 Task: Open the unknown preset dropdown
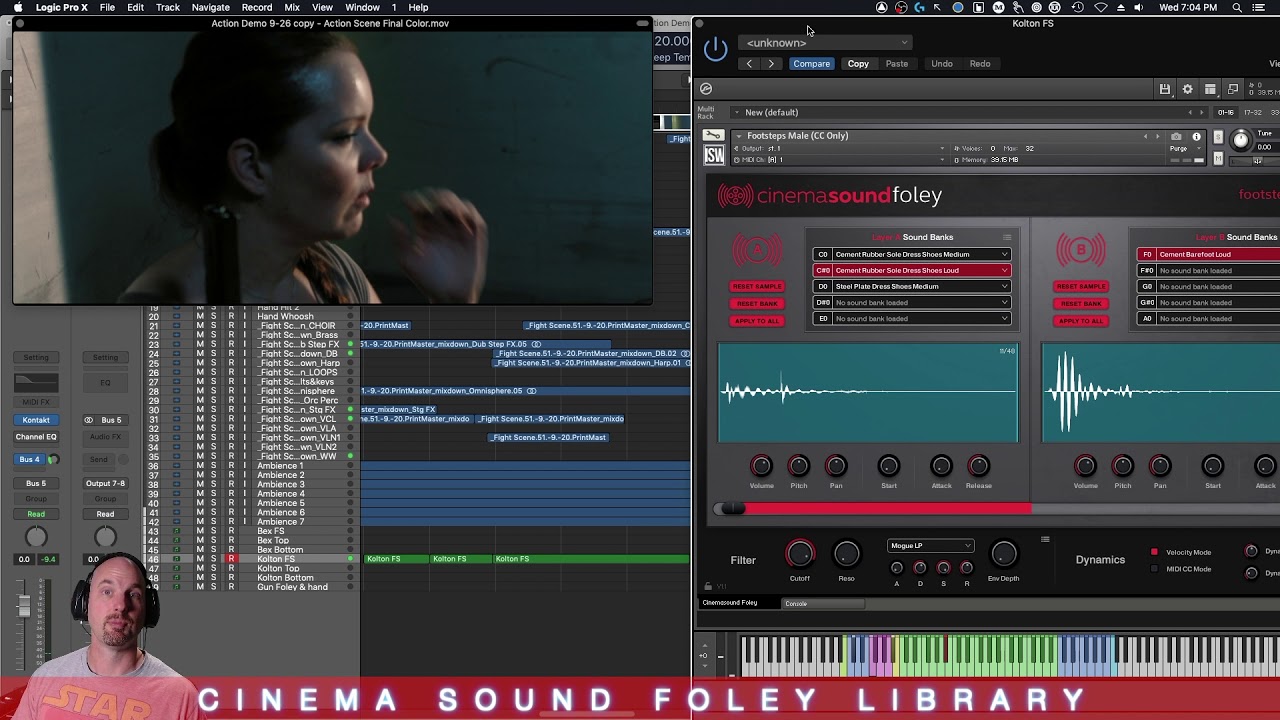pyautogui.click(x=826, y=43)
